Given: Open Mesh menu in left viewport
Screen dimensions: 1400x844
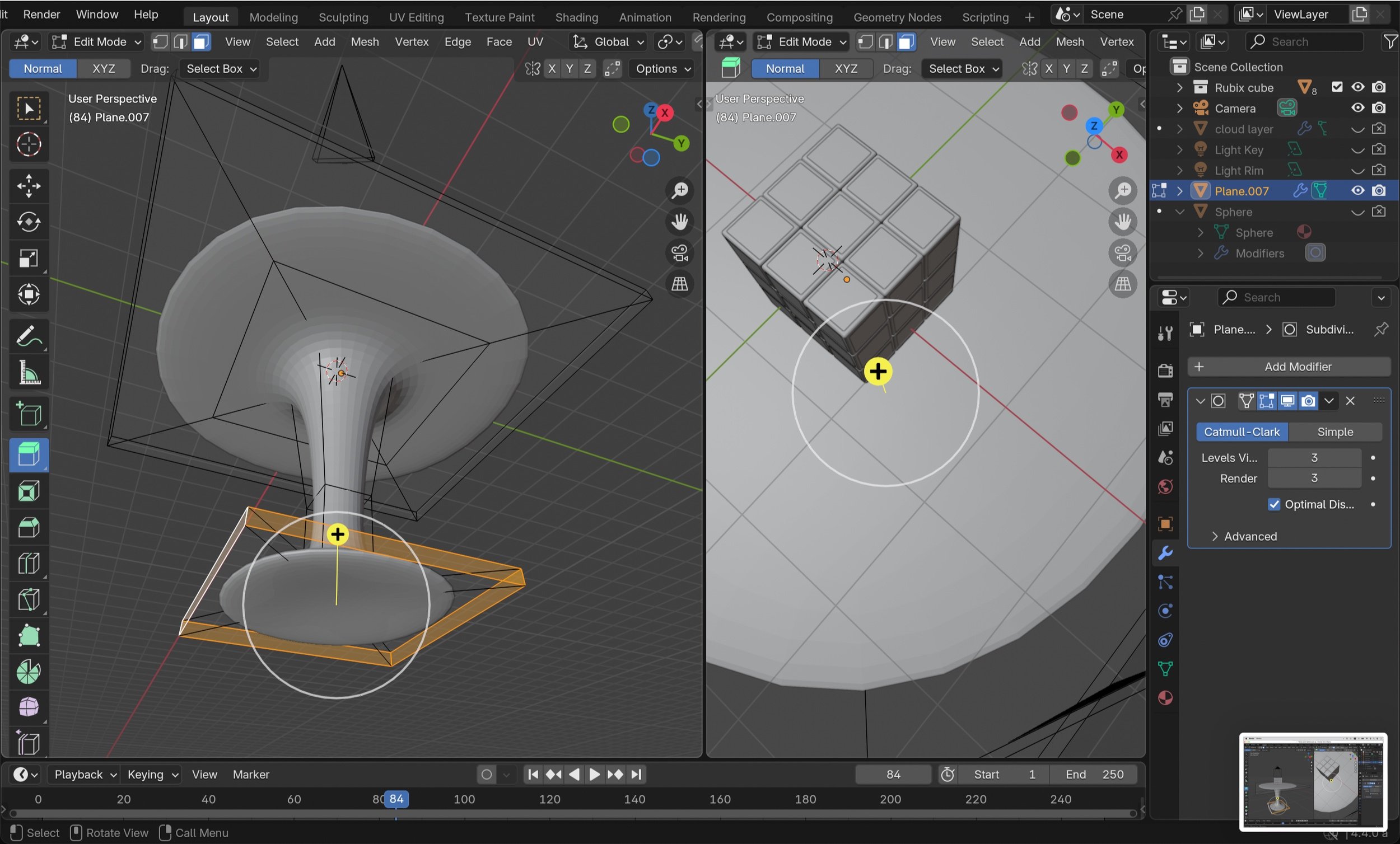Looking at the screenshot, I should pyautogui.click(x=364, y=41).
